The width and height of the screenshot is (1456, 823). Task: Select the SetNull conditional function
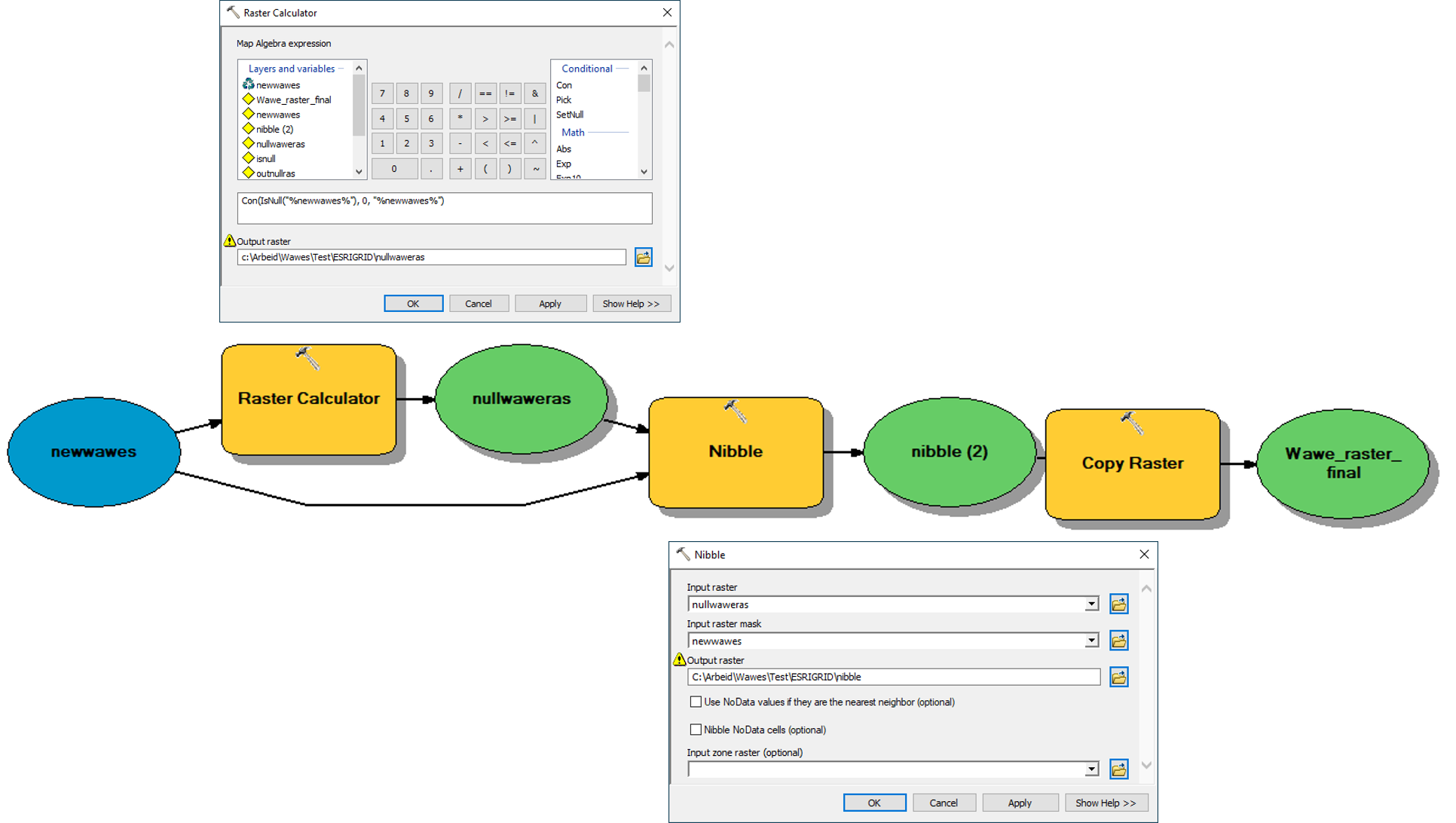coord(570,115)
